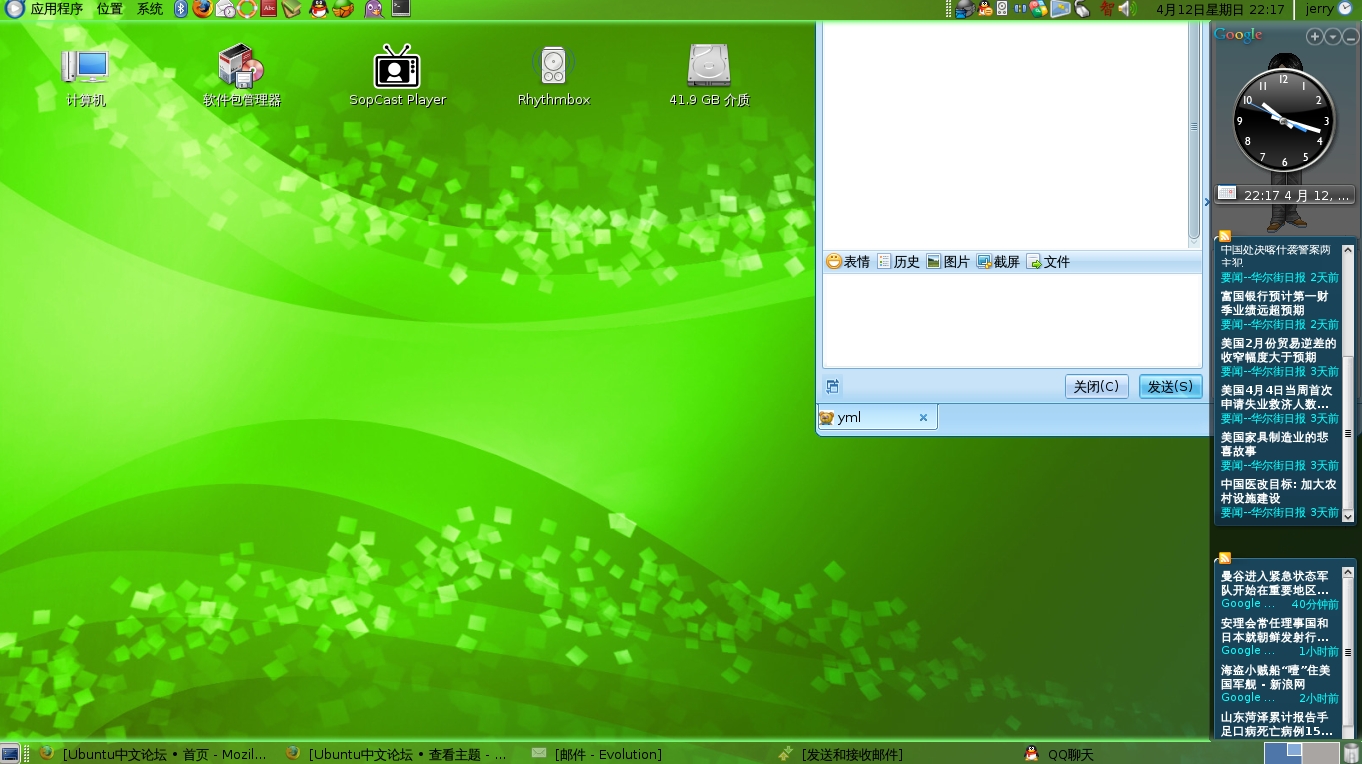Click the QQ tray icon with message

tap(986, 9)
